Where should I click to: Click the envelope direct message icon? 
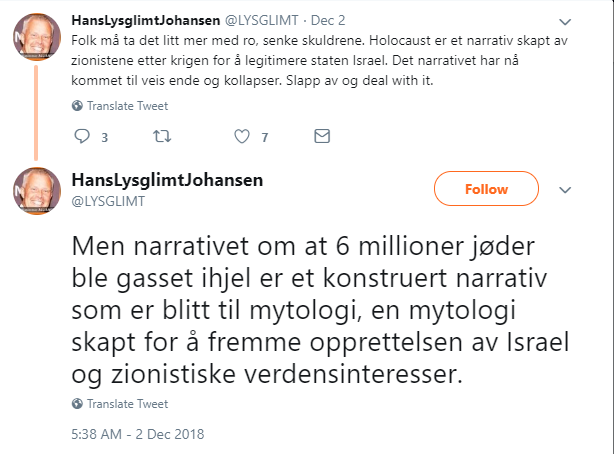click(322, 136)
